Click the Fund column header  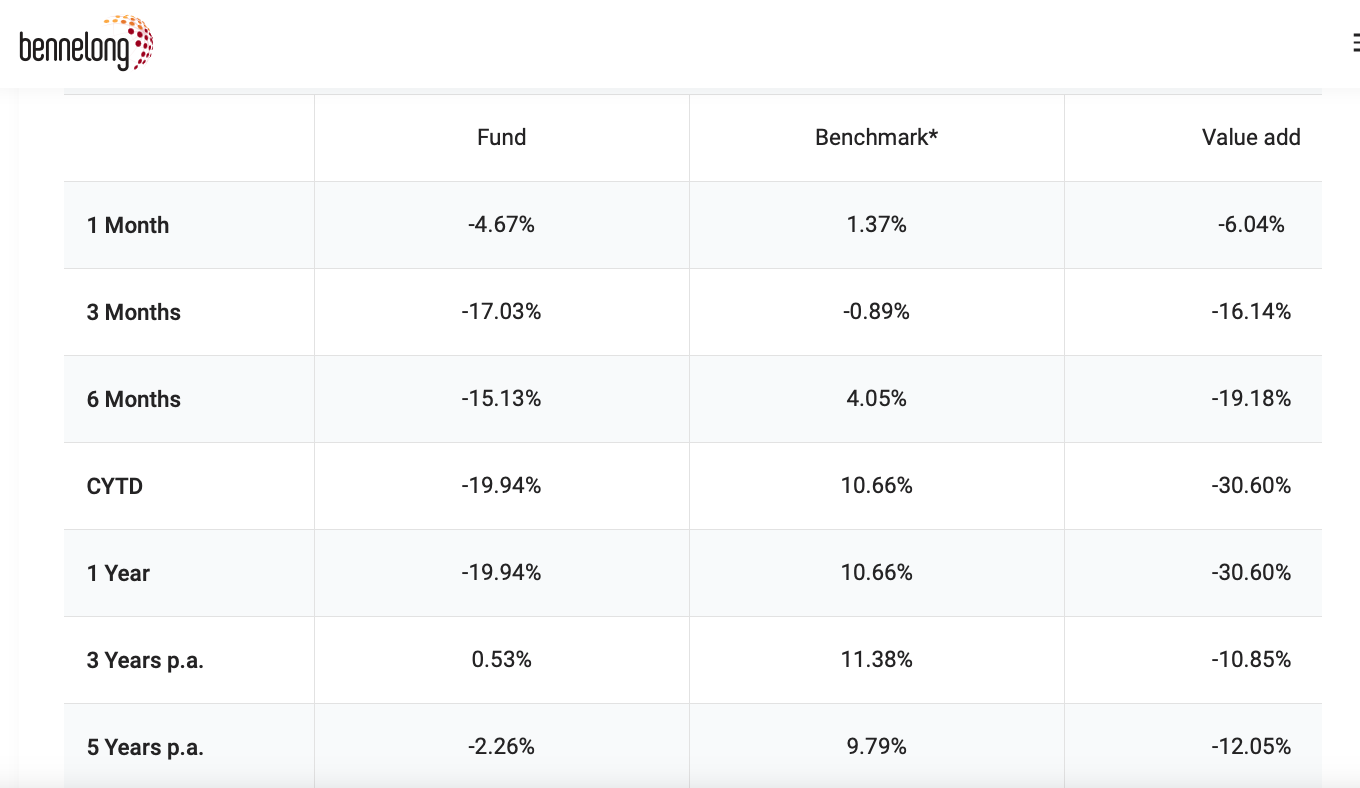[x=501, y=138]
